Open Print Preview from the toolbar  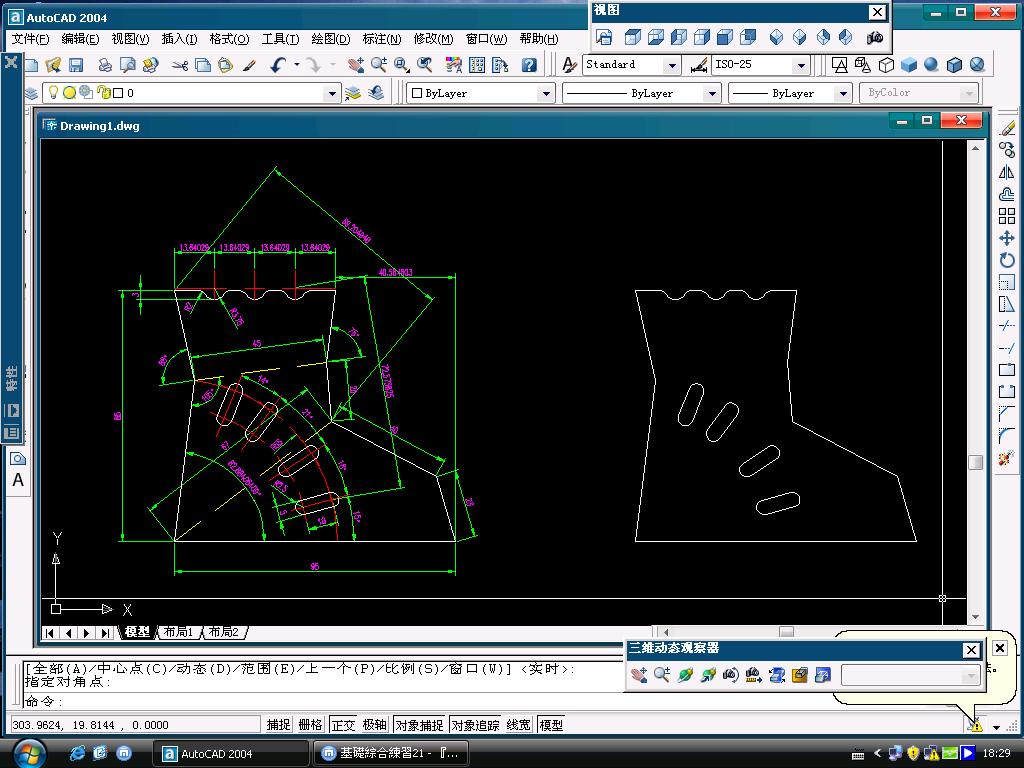click(127, 65)
